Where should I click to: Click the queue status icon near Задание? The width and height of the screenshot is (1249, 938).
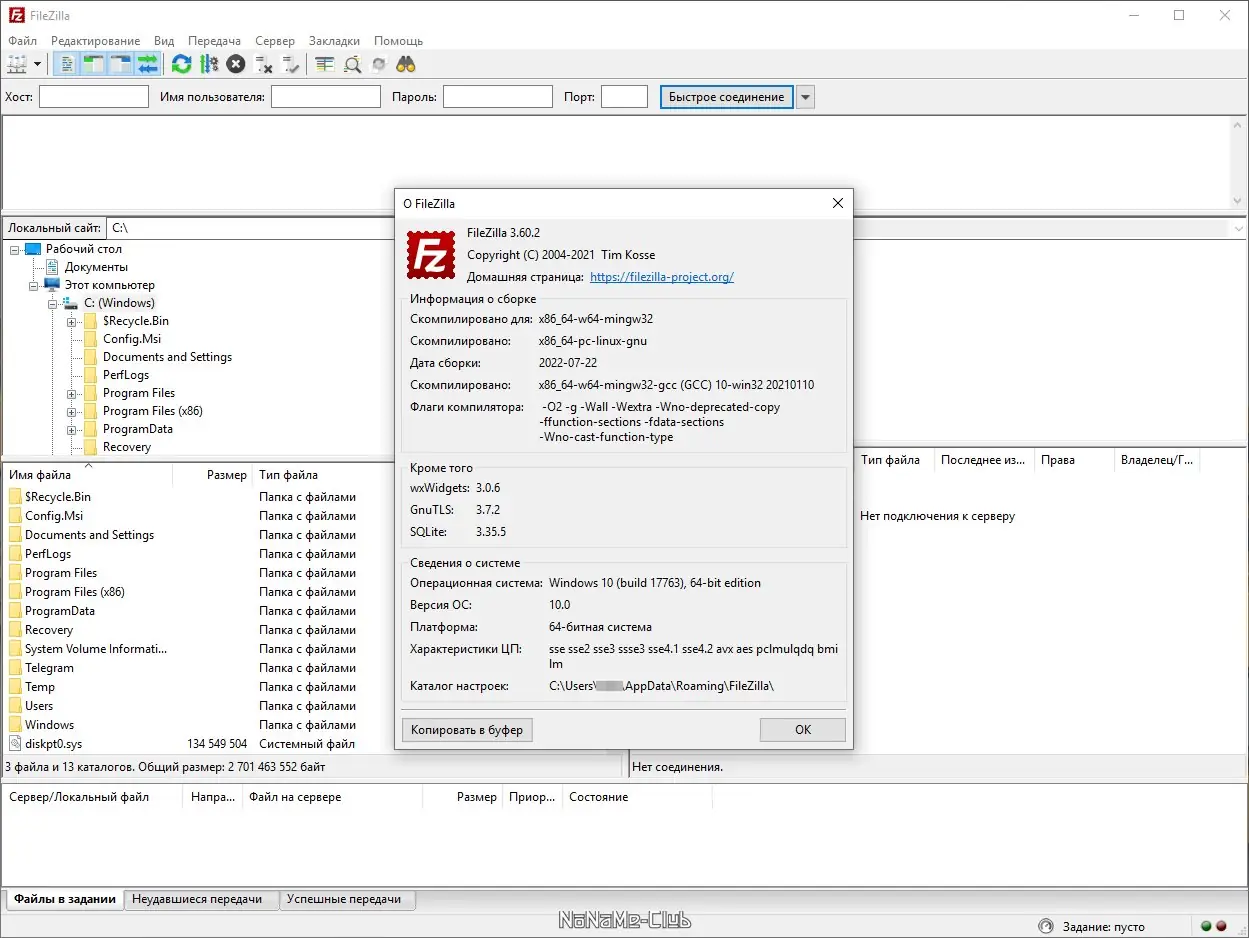[1046, 926]
